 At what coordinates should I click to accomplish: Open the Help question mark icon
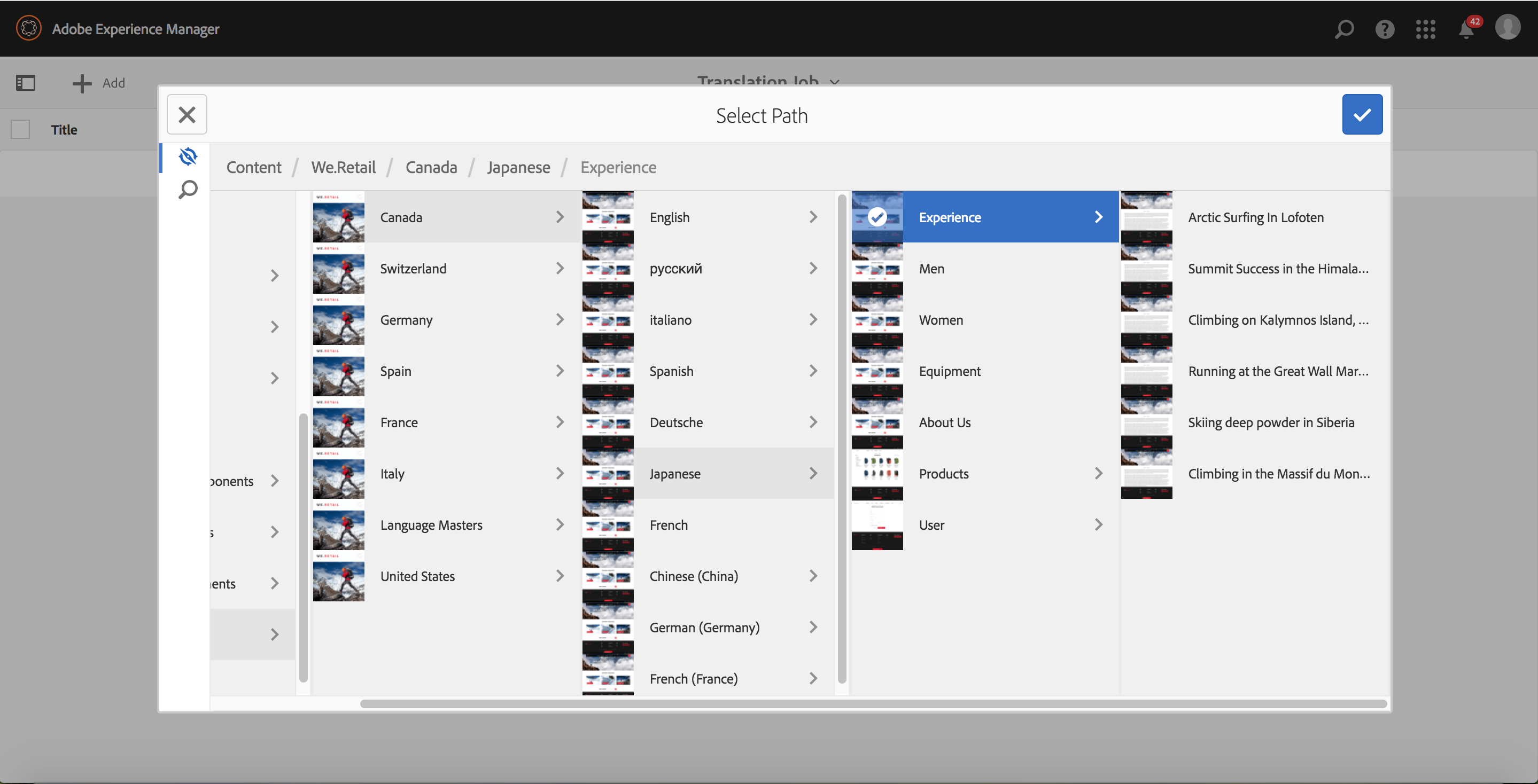coord(1385,29)
